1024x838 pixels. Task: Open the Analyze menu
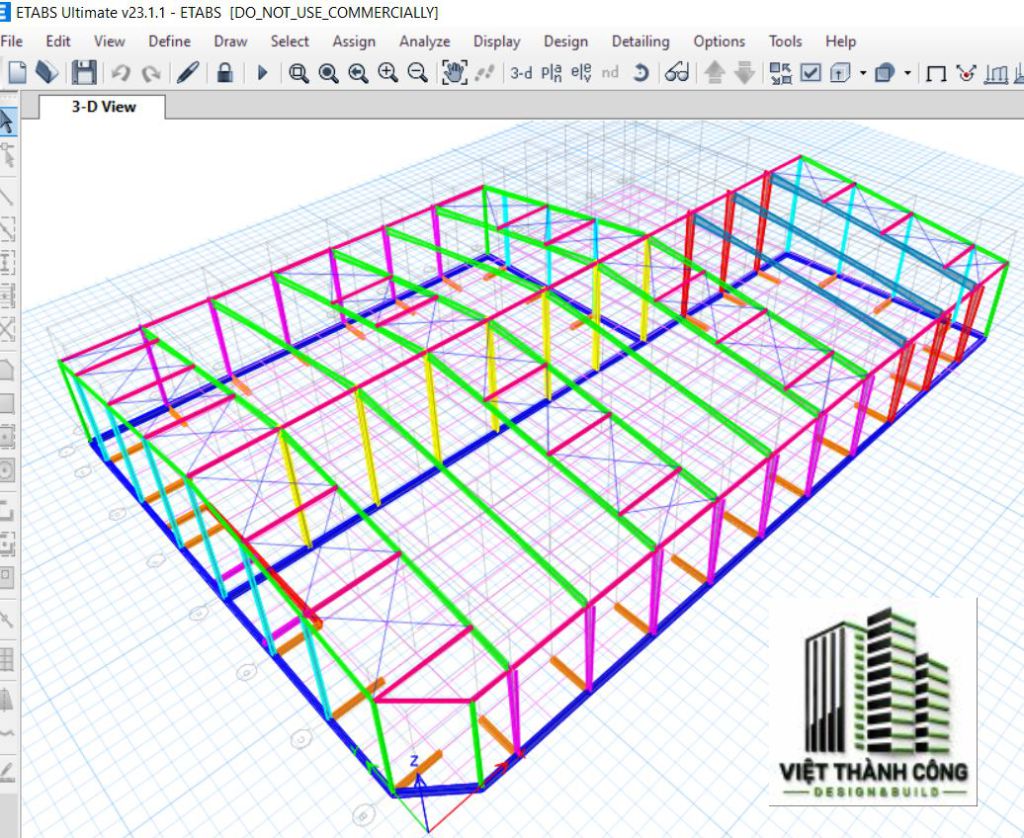click(x=424, y=41)
